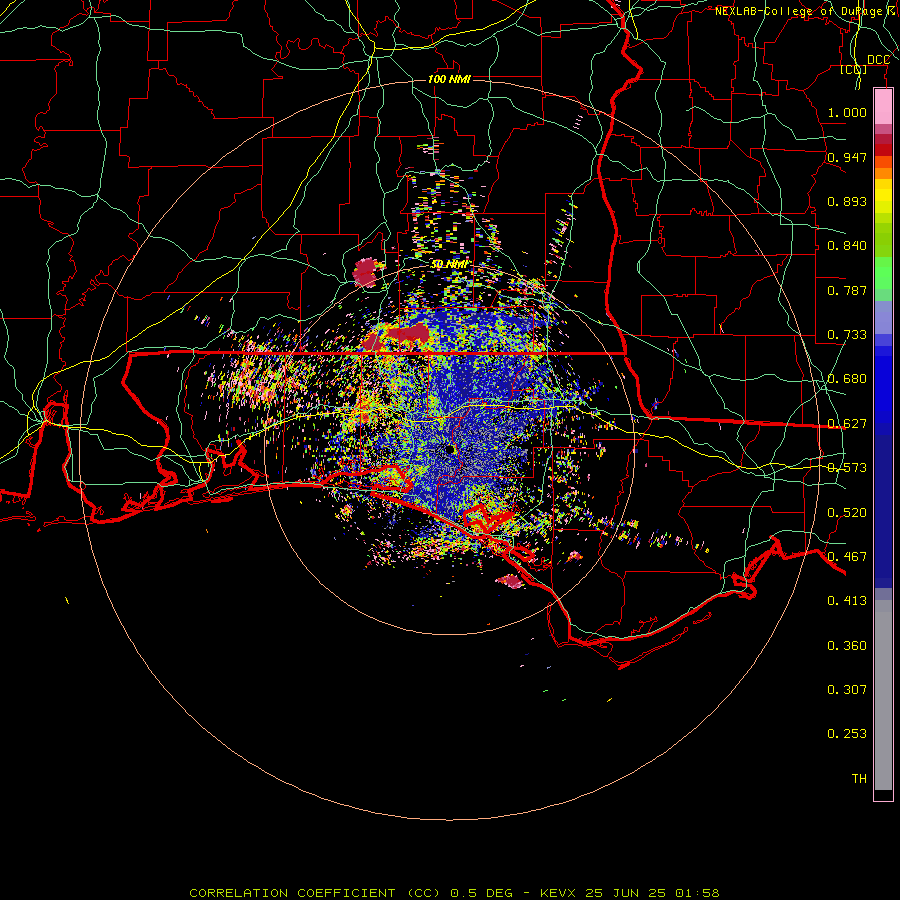900x900 pixels.
Task: Select the 0.627 legend value
Action: coord(847,424)
